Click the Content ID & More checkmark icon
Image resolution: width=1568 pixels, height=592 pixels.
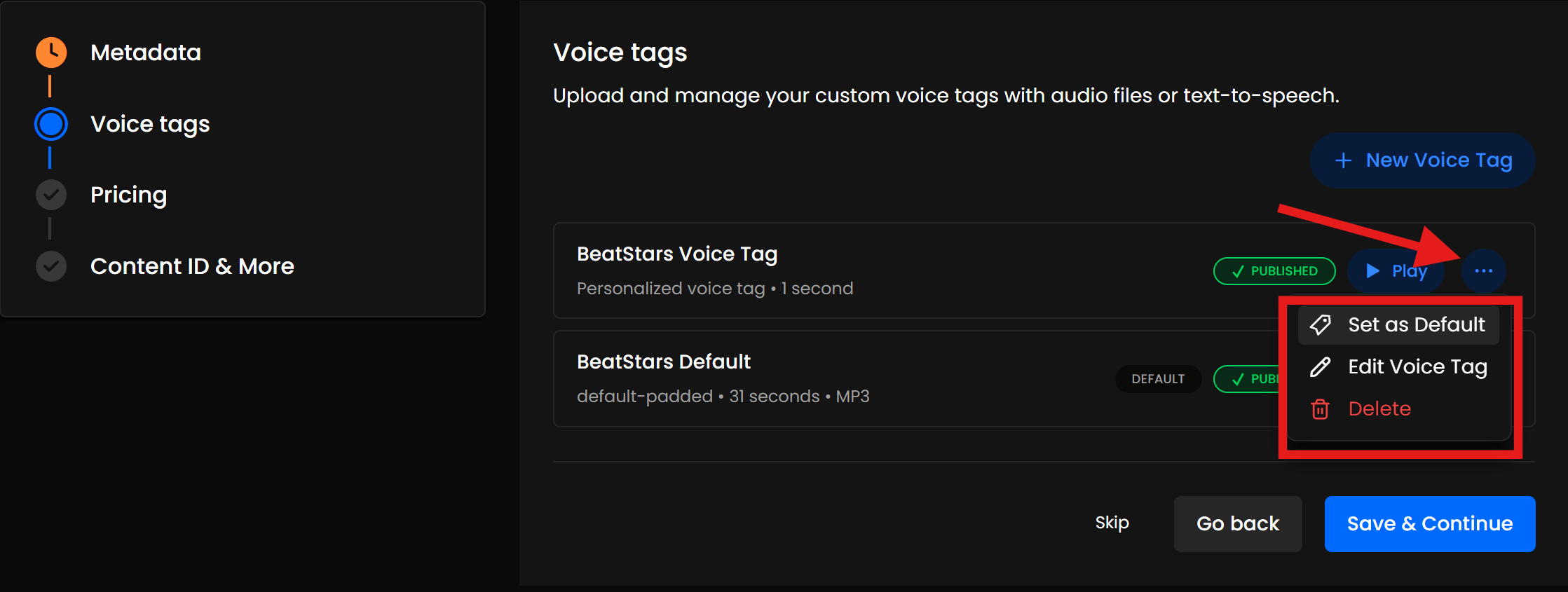[51, 266]
